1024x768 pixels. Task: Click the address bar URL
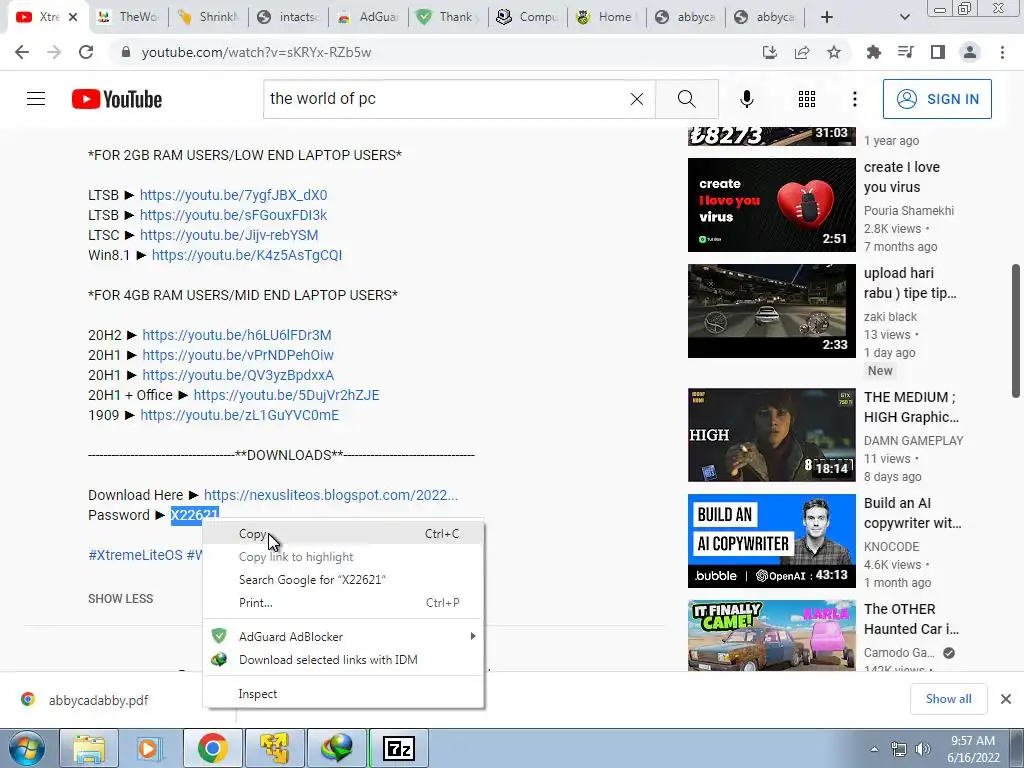click(x=256, y=52)
